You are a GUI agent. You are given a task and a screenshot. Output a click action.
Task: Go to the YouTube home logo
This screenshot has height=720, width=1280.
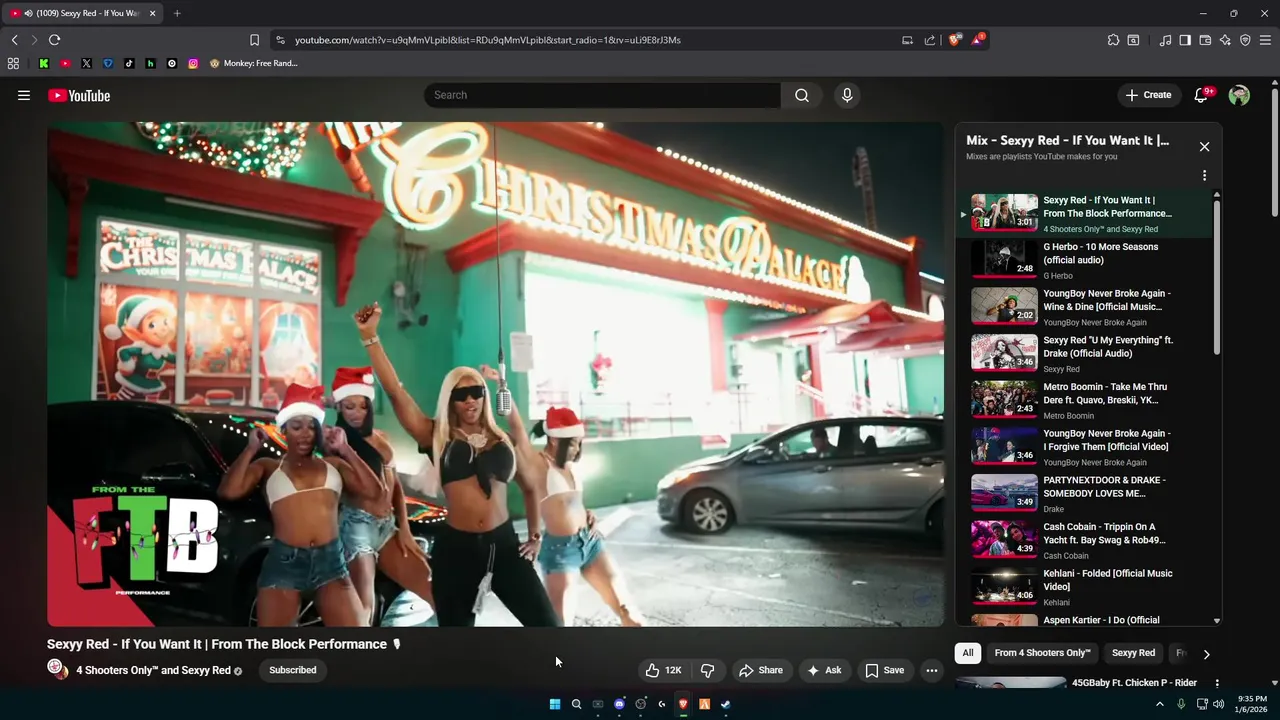click(x=79, y=95)
